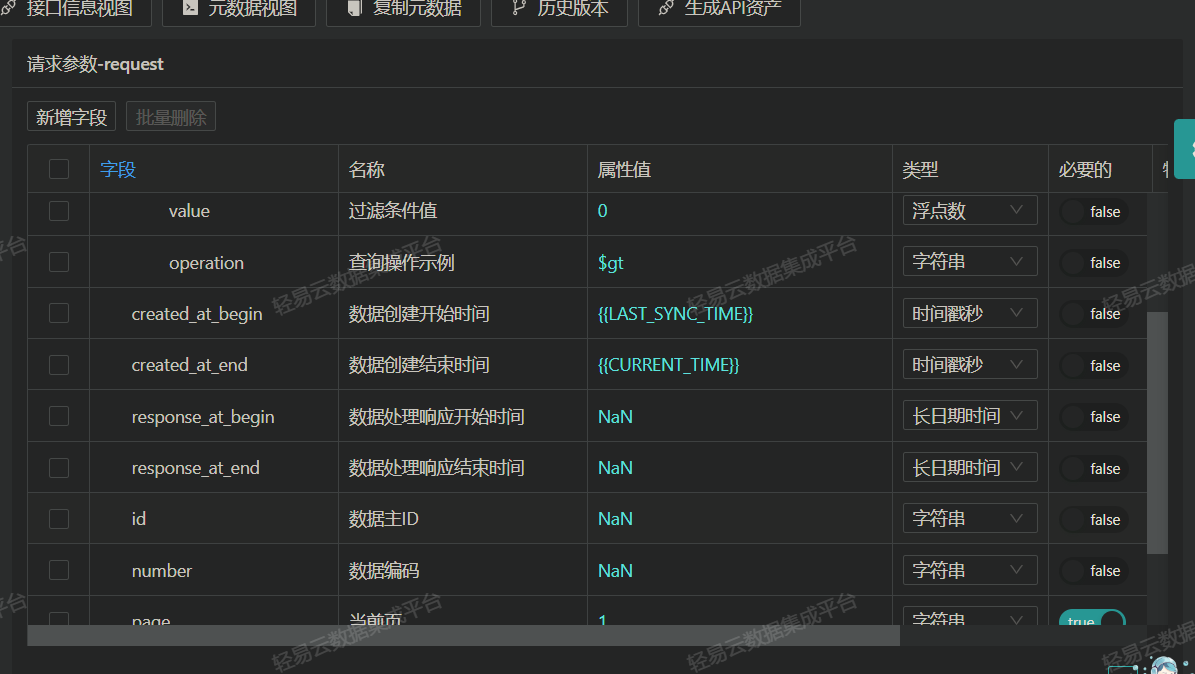
Task: Open the 接口信息视图 tab
Action: point(74,9)
